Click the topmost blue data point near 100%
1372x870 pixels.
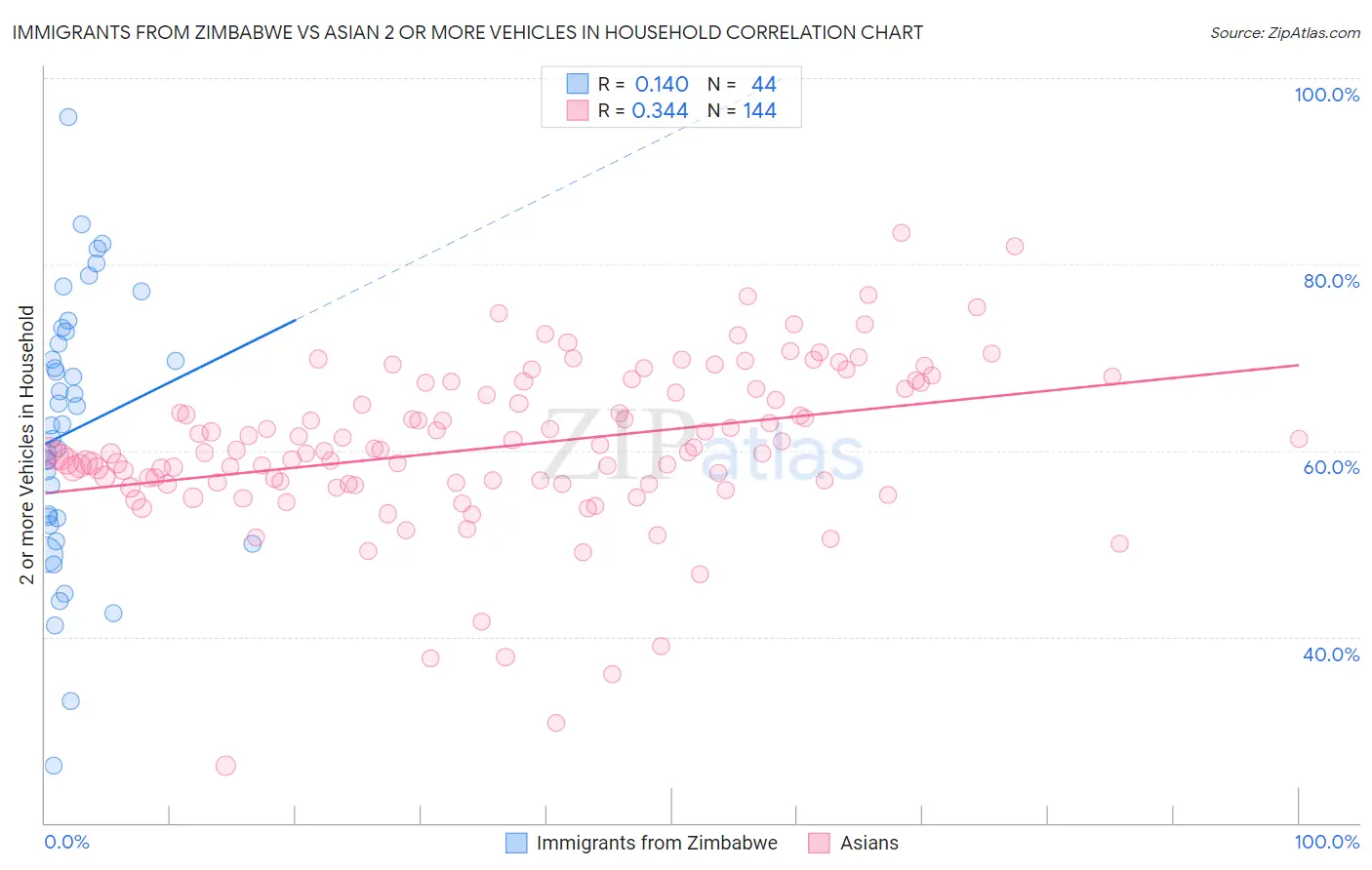click(x=68, y=117)
